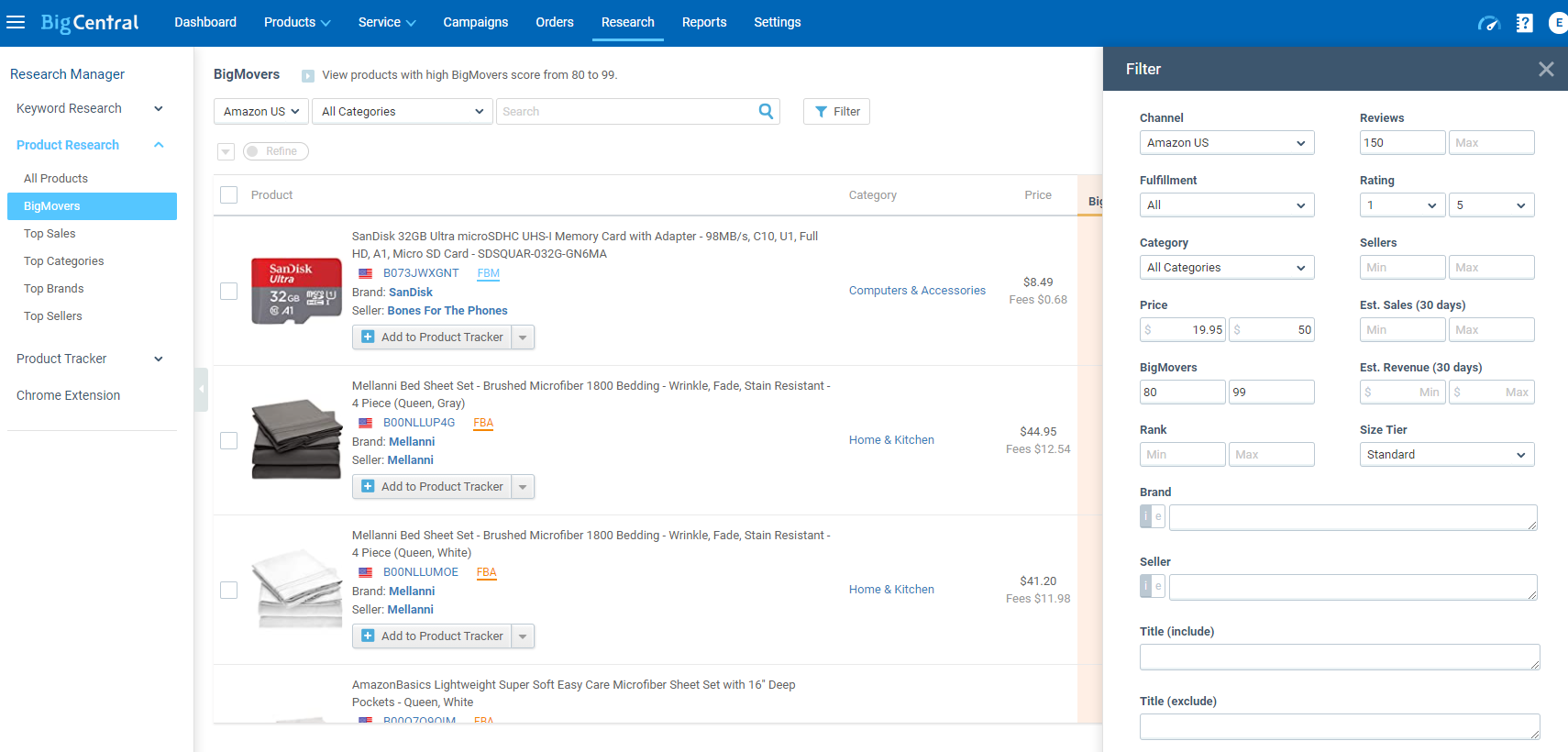Open Settings in top navigation
This screenshot has height=752, width=1568.
click(778, 22)
